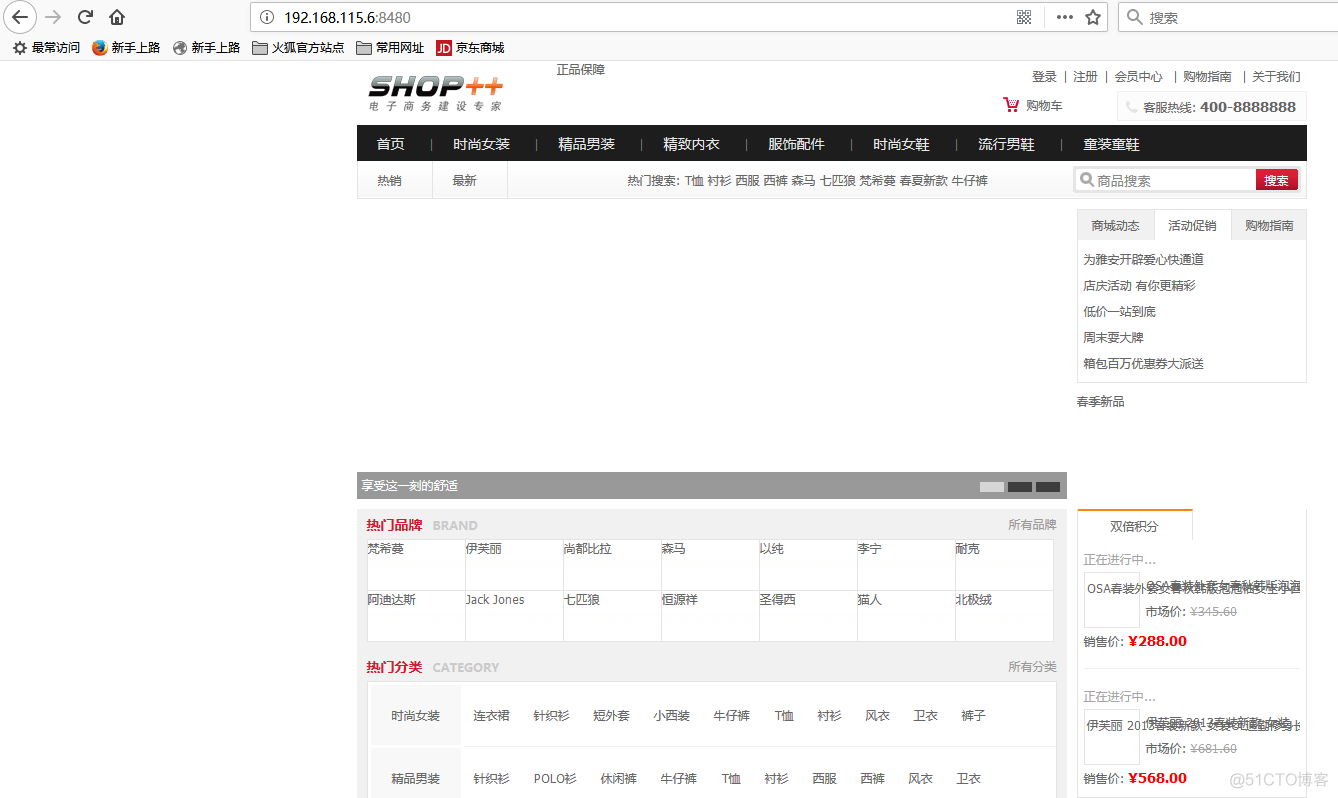Open 小西装 category link

coord(671,716)
